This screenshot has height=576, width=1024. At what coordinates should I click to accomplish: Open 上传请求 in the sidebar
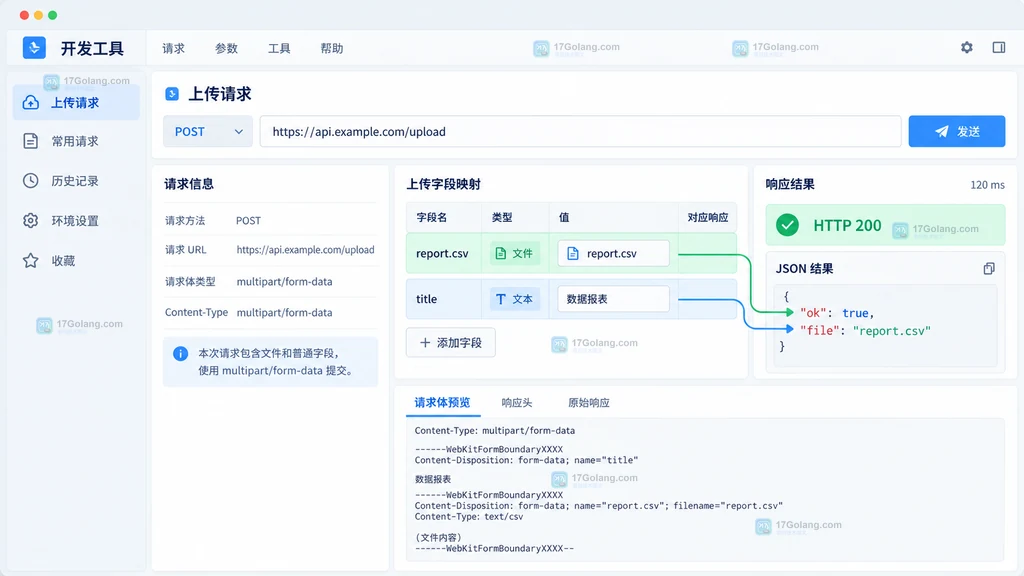click(x=76, y=103)
